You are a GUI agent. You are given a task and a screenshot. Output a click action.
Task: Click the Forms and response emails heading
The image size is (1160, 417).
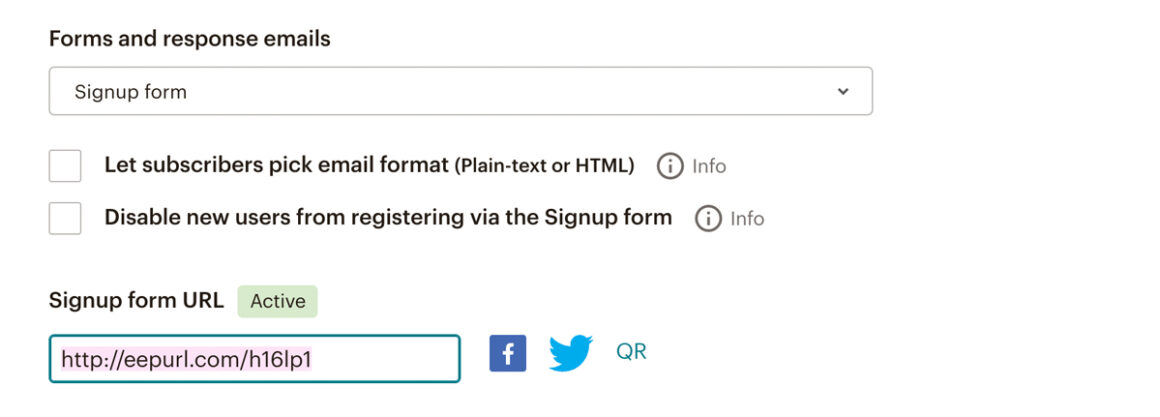point(189,39)
